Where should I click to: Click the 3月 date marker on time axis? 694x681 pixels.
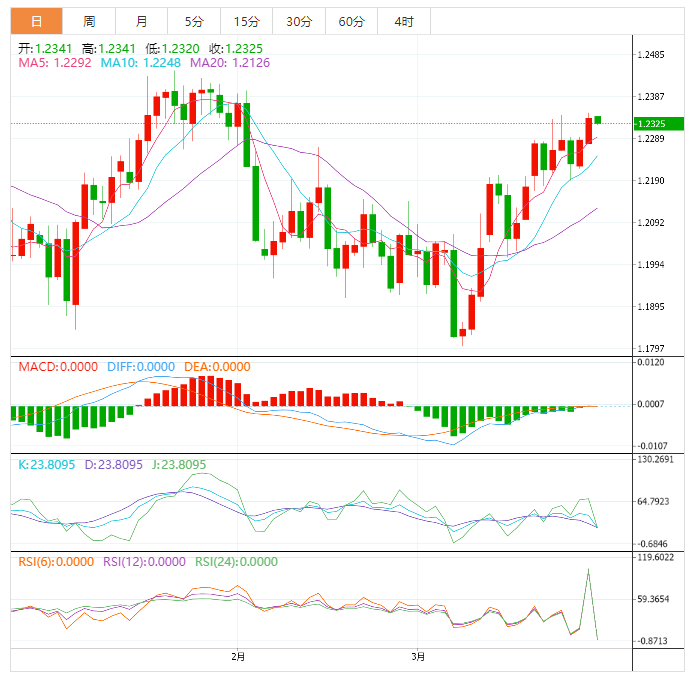coord(419,657)
